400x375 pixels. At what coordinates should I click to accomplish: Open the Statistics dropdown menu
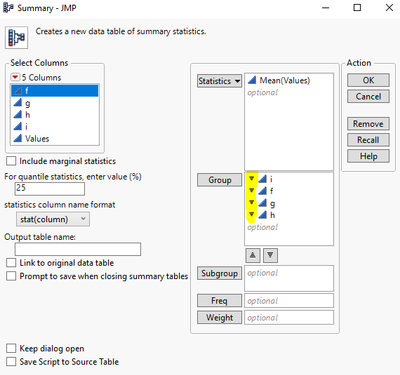pyautogui.click(x=219, y=81)
